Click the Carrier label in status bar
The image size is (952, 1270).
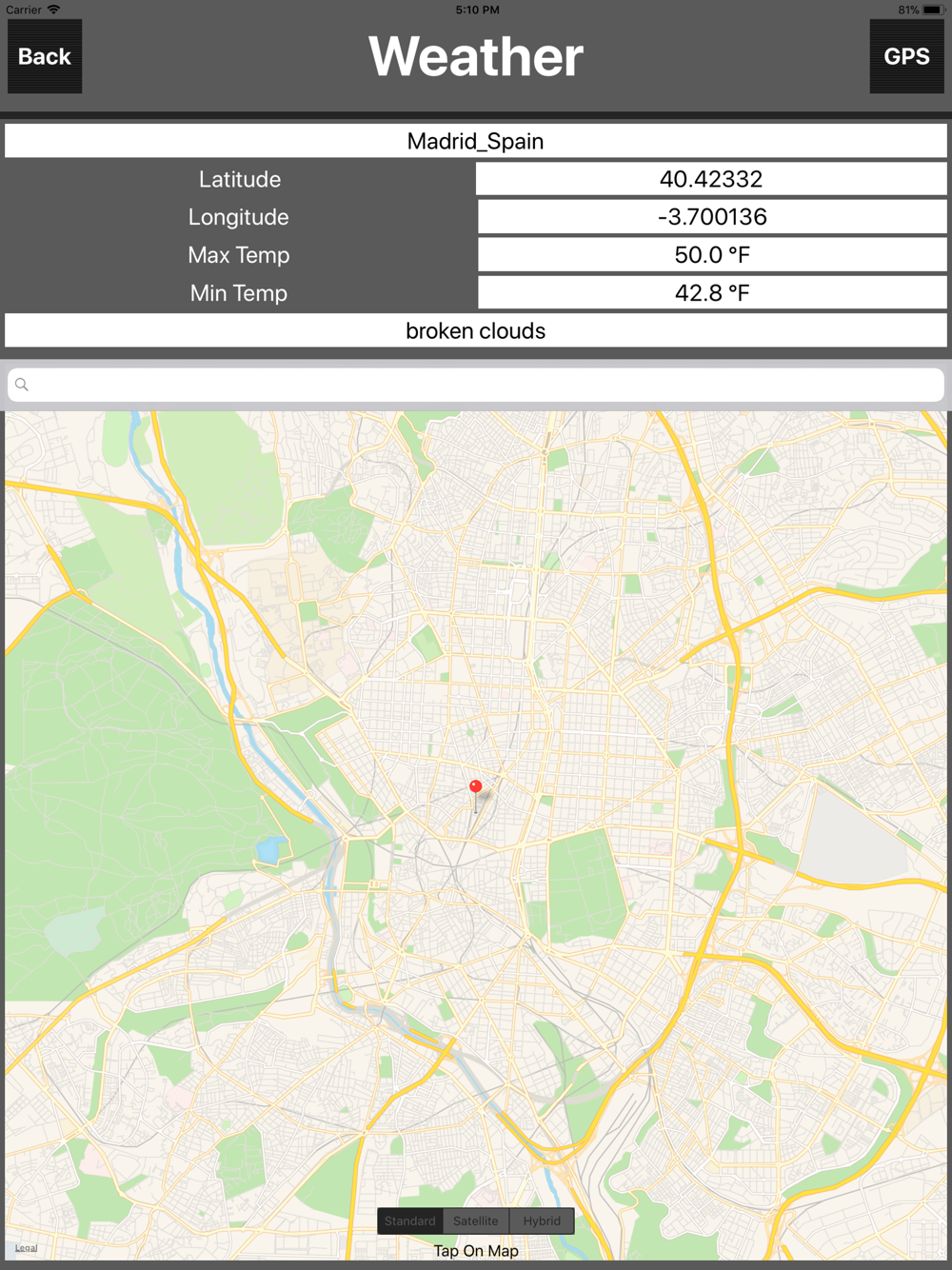24,10
